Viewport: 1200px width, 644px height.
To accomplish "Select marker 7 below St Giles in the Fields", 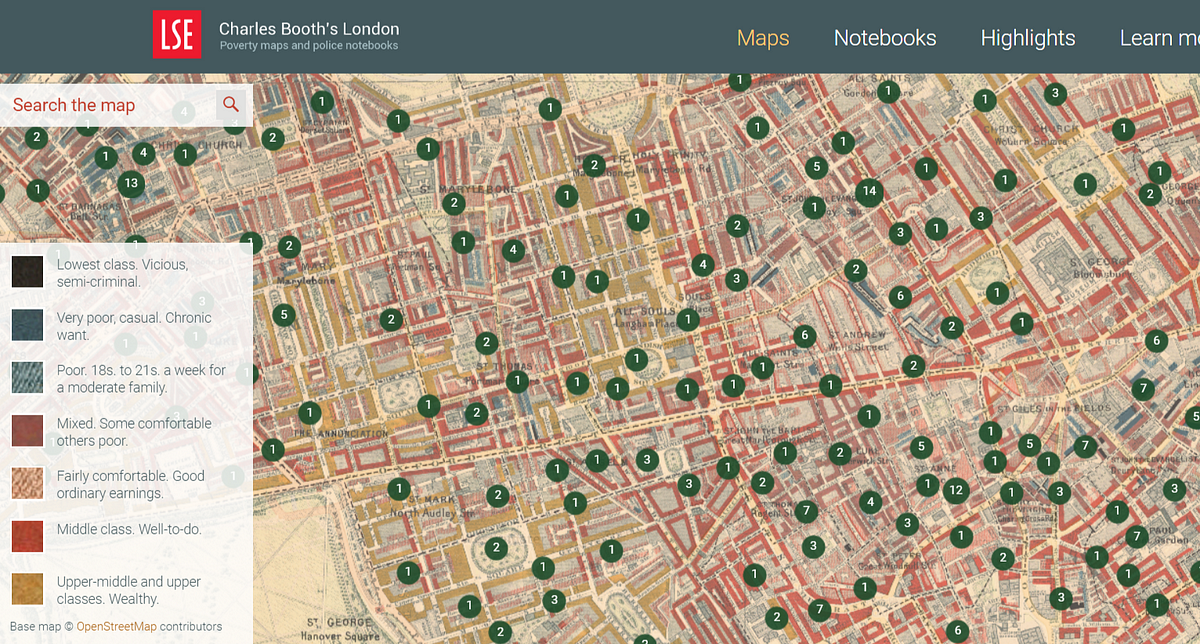I will click(1084, 446).
